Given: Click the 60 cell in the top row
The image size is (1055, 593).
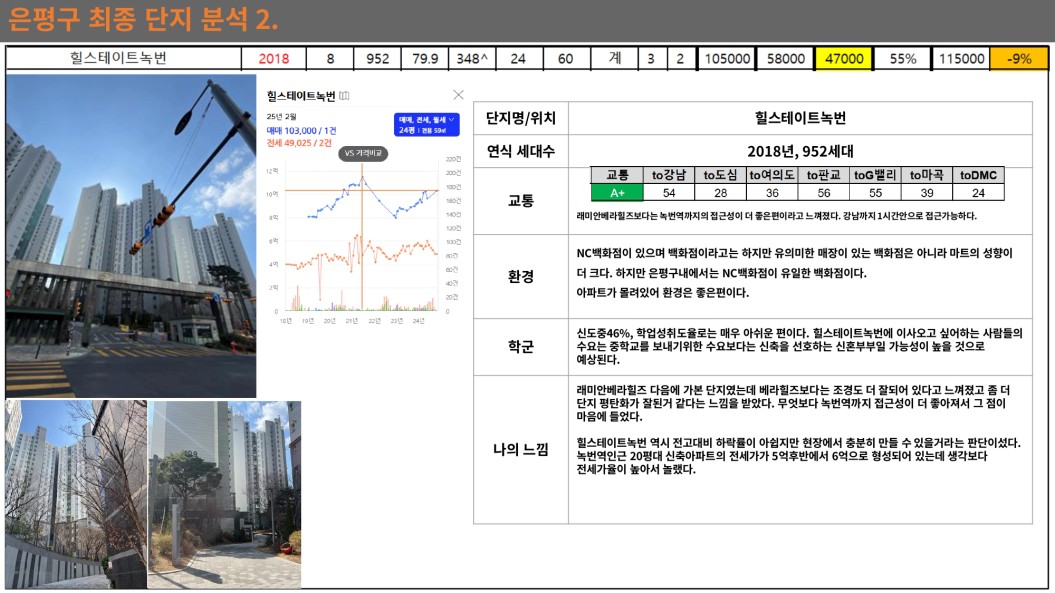Looking at the screenshot, I should (565, 59).
